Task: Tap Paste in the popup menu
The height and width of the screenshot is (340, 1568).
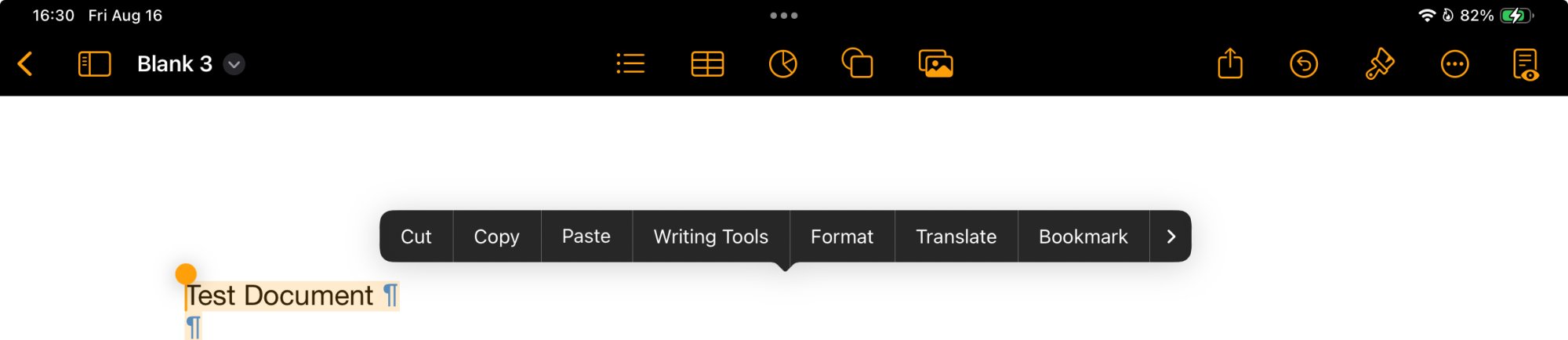Action: [586, 237]
